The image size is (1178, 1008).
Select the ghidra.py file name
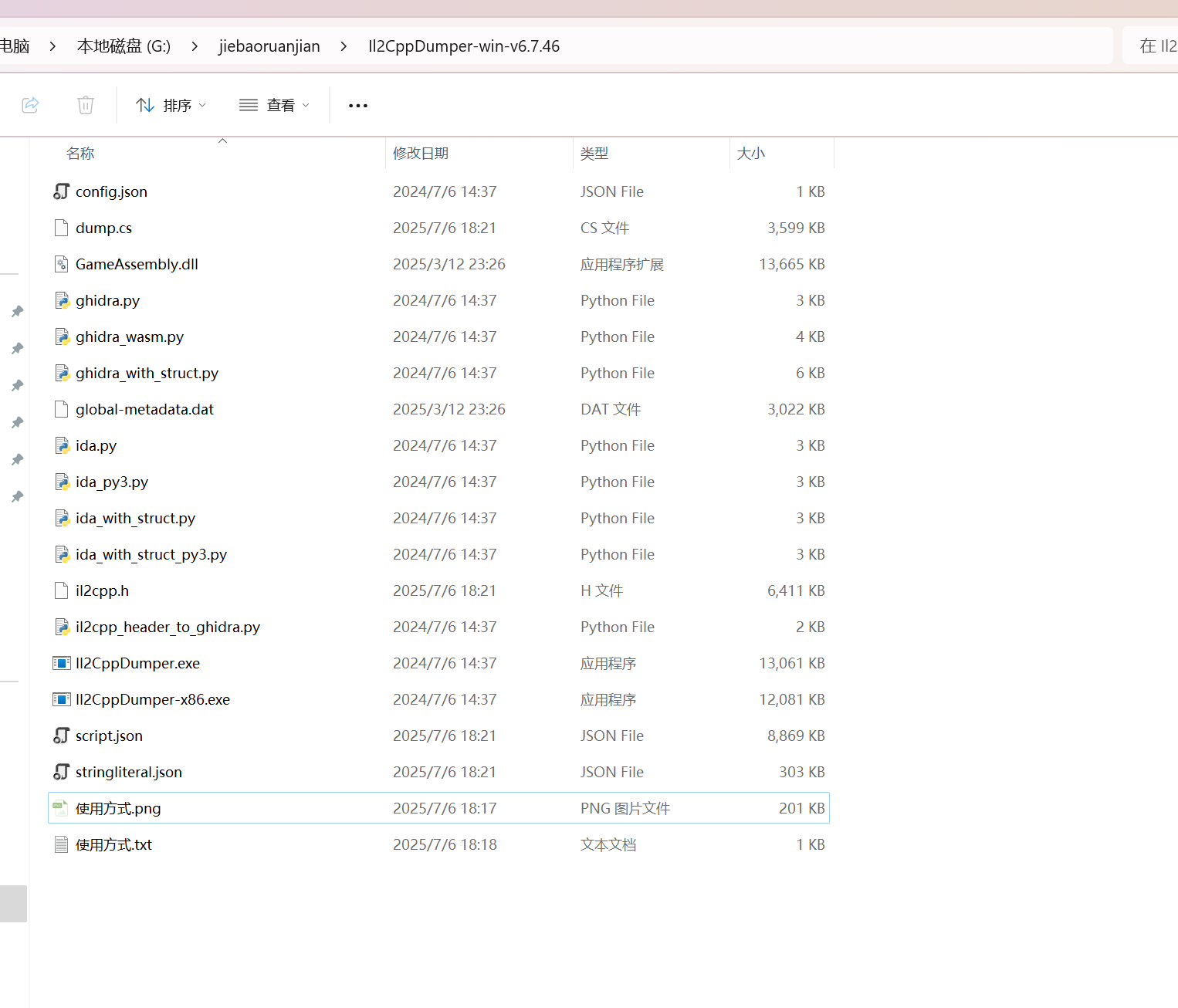click(107, 300)
